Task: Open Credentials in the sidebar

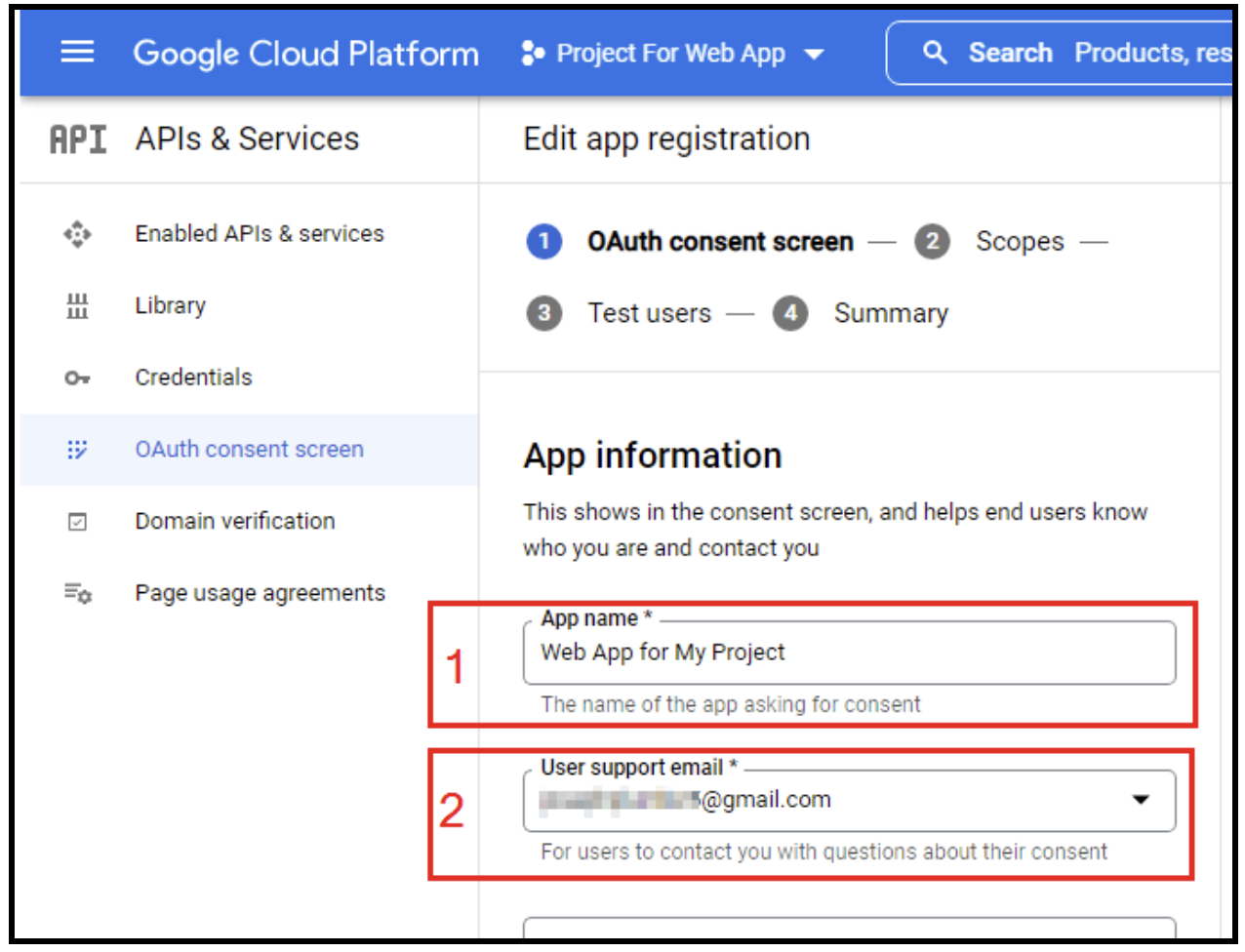Action: [x=193, y=377]
